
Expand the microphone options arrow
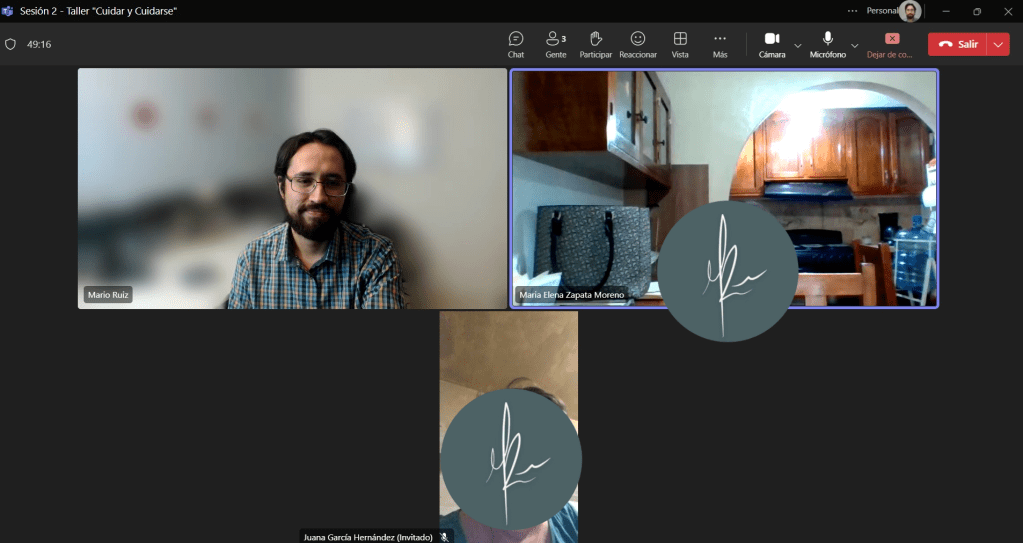855,45
